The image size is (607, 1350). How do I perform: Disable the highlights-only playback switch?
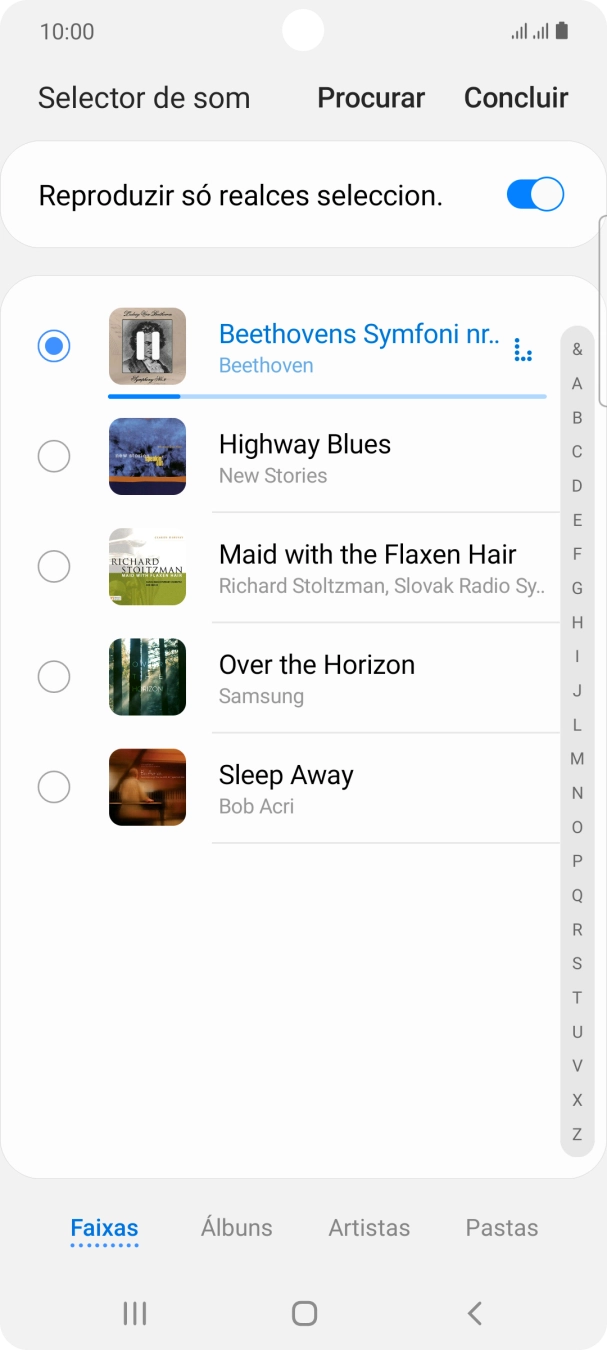coord(535,194)
